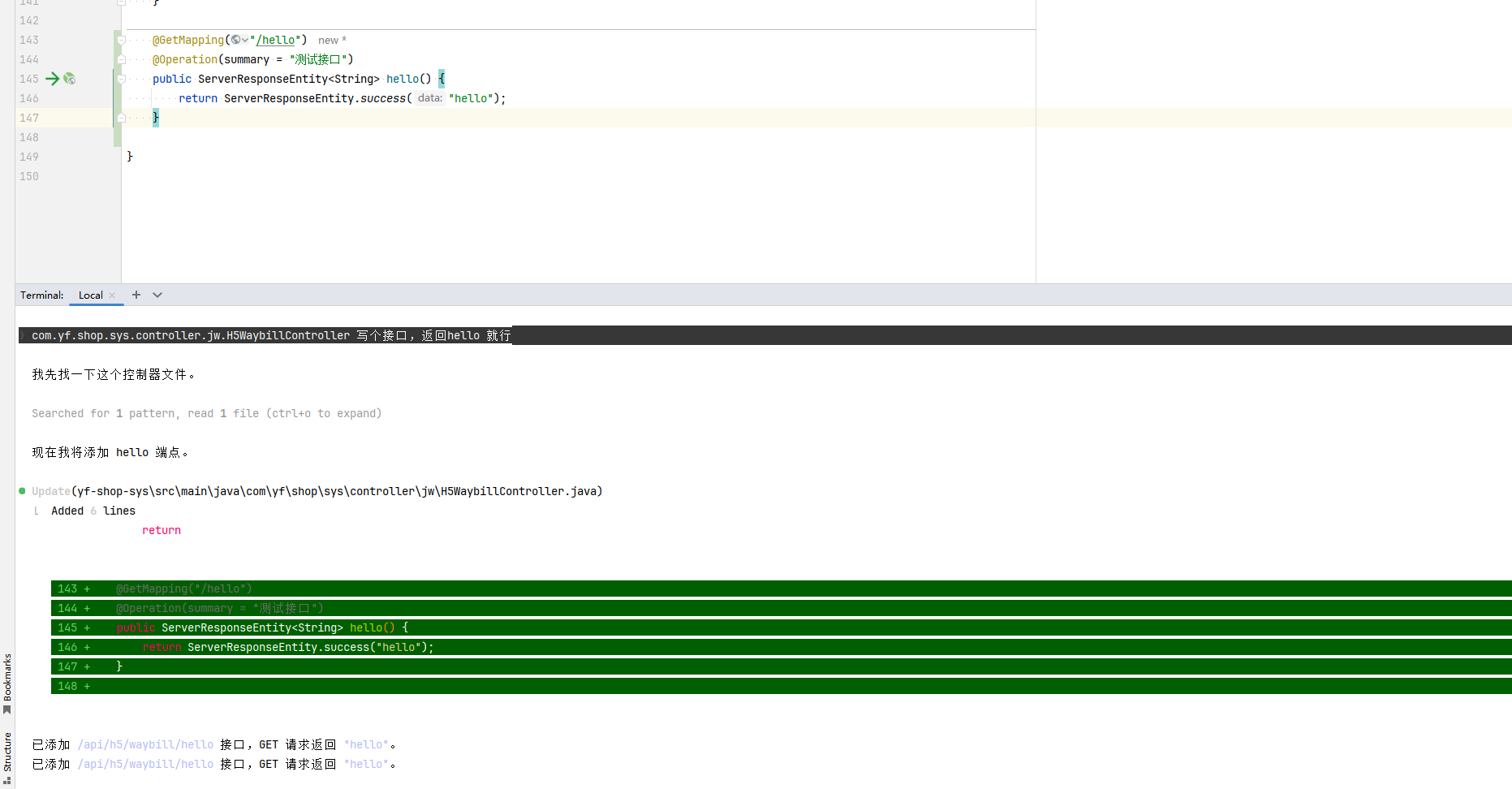Collapse the fold marker on editor line 144

[x=121, y=59]
